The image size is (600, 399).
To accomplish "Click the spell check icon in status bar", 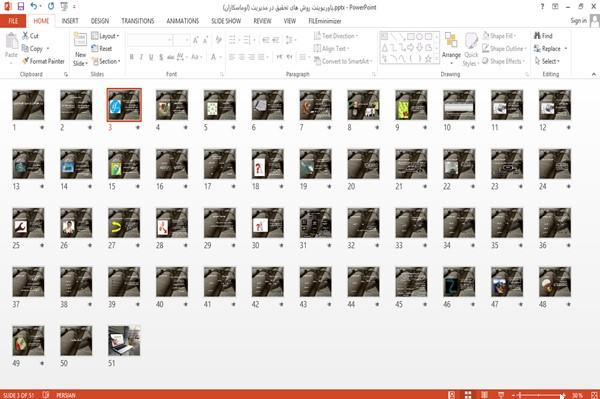I will (x=46, y=395).
